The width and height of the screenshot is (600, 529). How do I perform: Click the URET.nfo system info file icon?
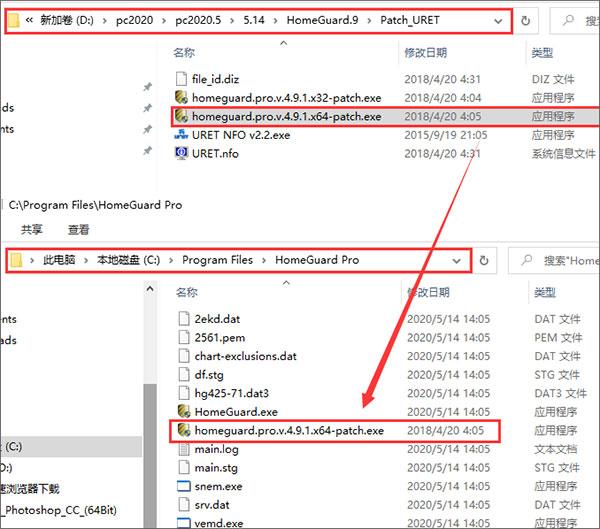coord(181,153)
